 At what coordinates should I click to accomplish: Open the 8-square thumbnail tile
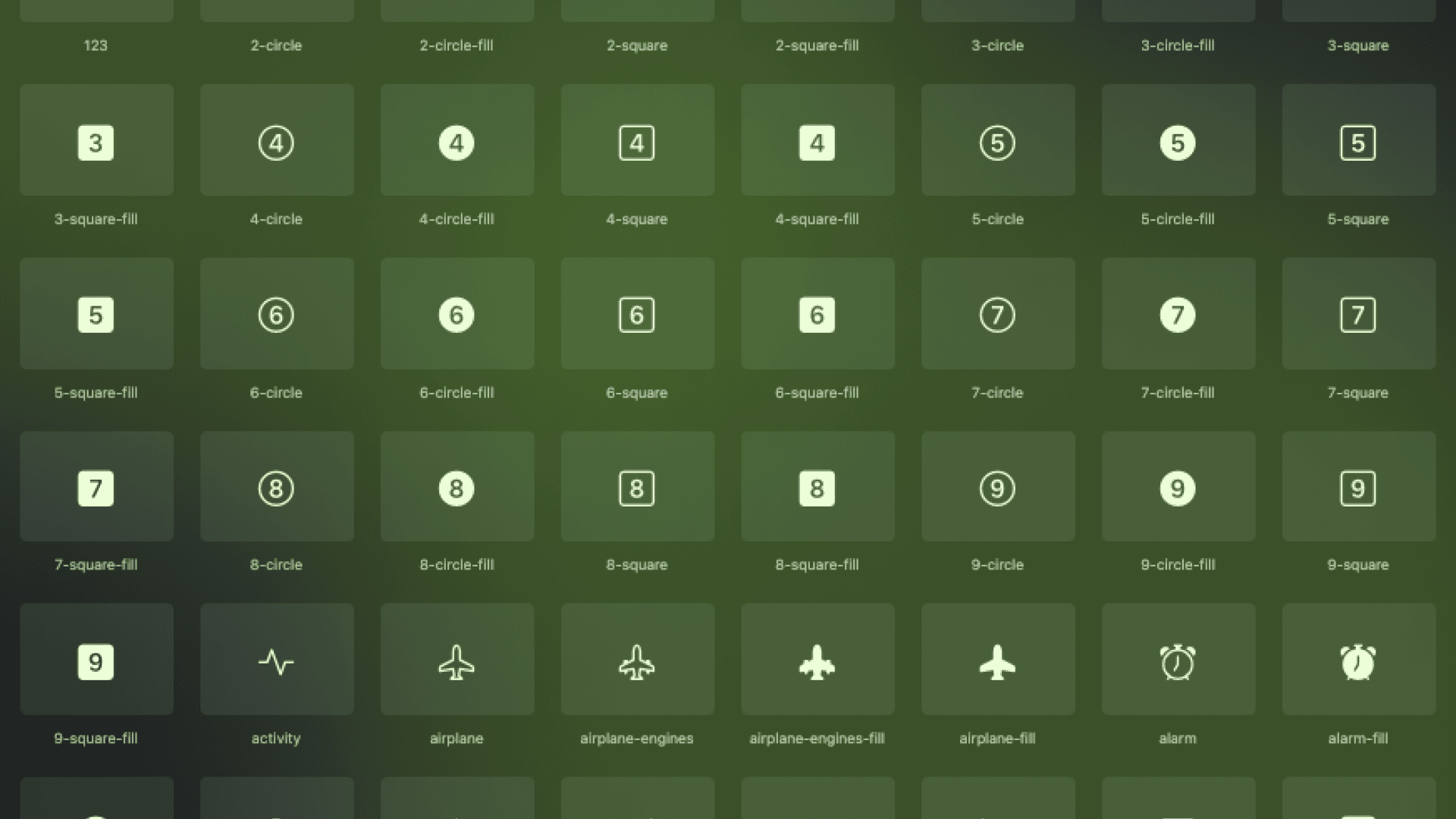coord(637,488)
